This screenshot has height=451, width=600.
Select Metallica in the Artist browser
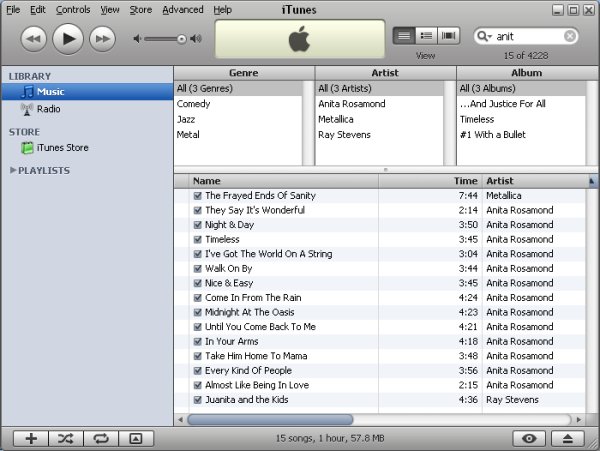(380, 119)
